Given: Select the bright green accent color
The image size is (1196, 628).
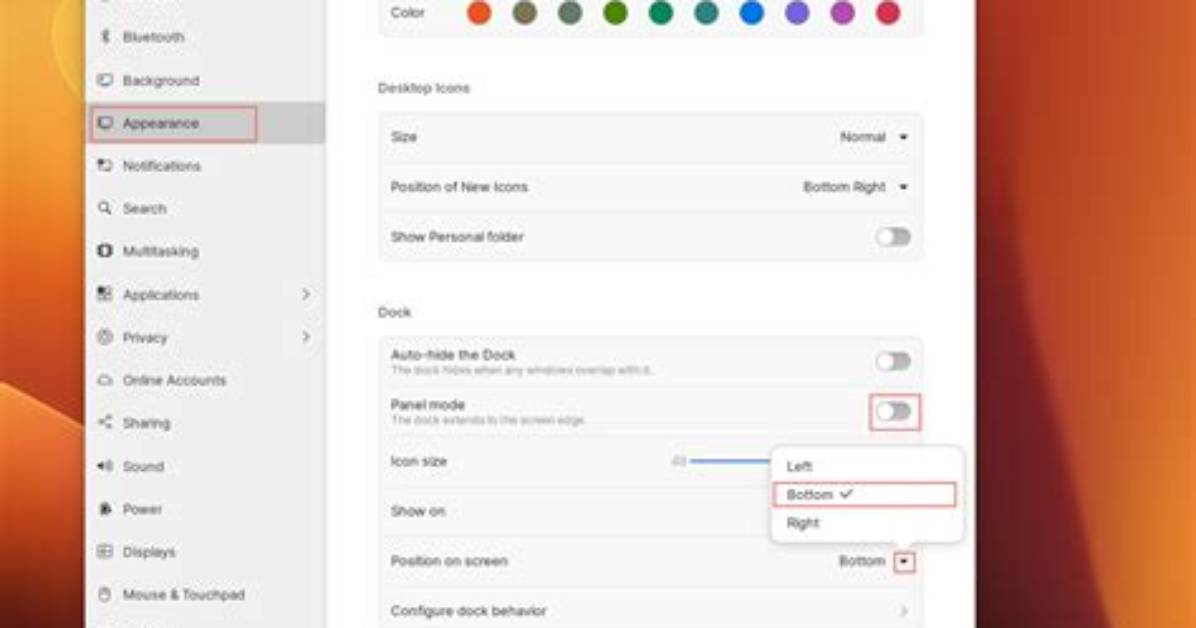Looking at the screenshot, I should tap(616, 13).
